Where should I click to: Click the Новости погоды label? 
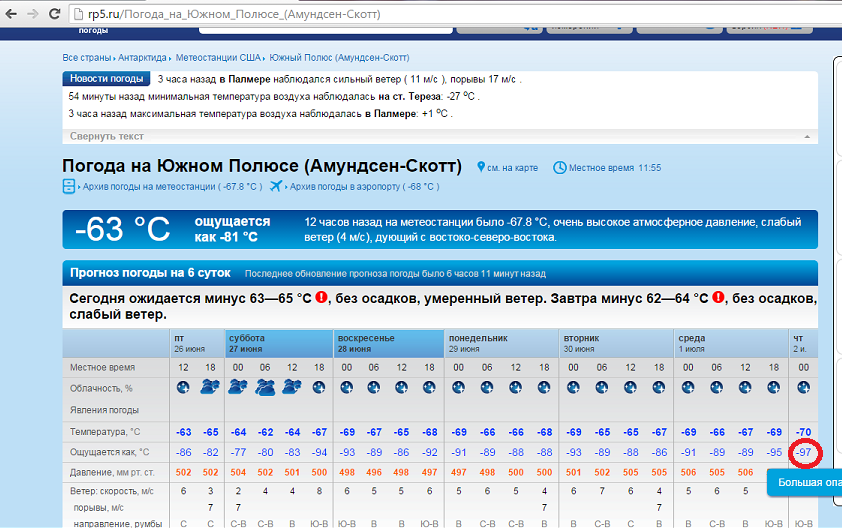coord(107,79)
